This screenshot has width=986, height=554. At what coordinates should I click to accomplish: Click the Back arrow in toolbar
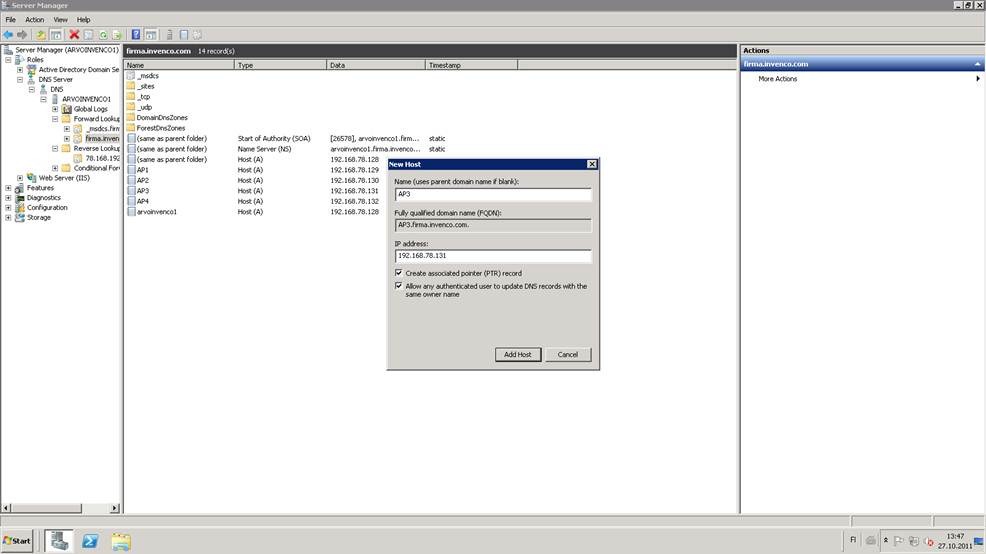(8, 35)
